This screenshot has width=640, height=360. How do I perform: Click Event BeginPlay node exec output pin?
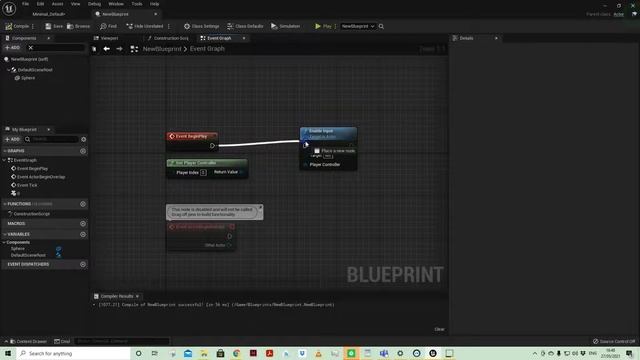click(212, 146)
